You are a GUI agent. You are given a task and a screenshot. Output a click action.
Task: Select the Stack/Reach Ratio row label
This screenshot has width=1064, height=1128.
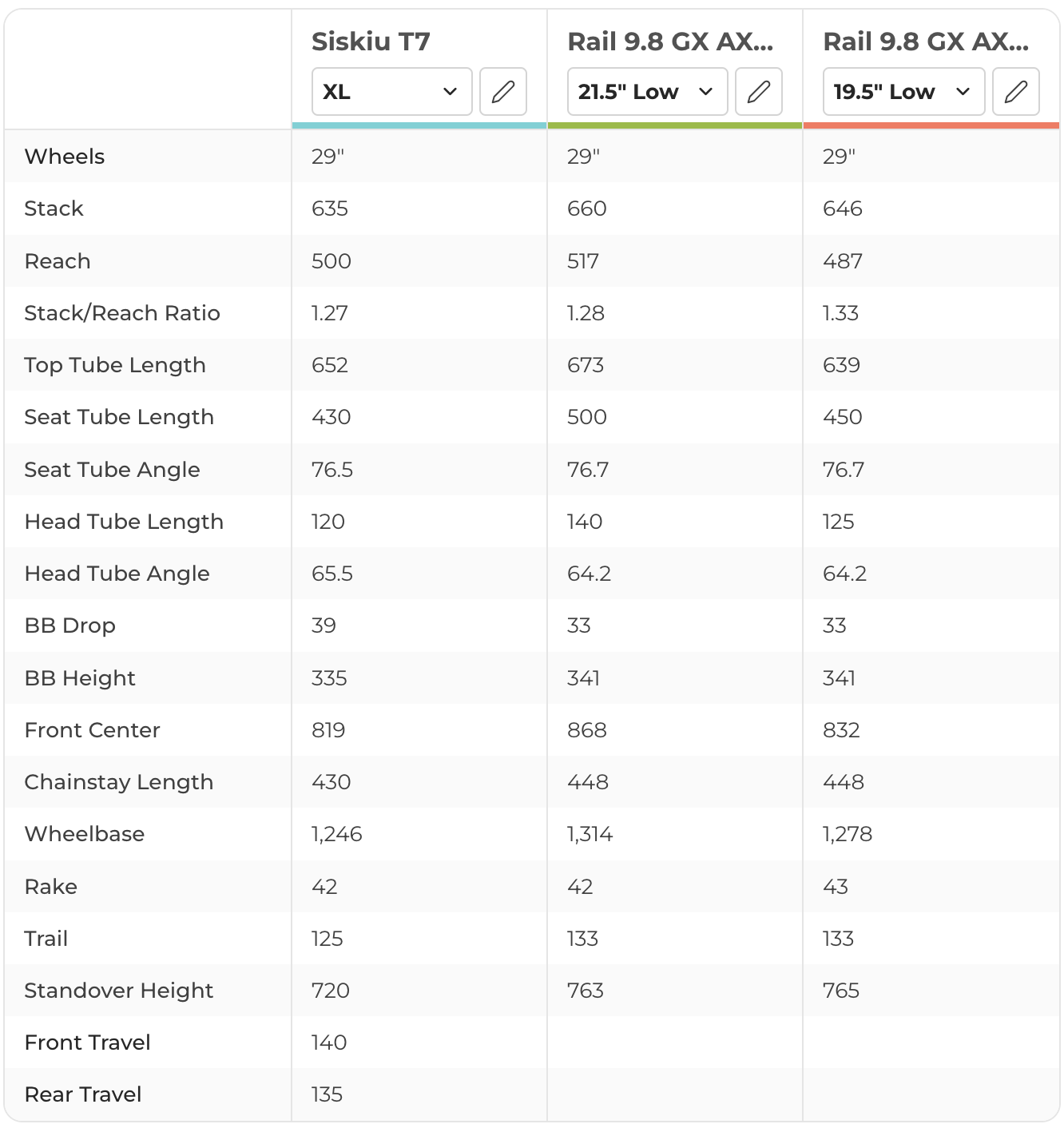(x=122, y=313)
